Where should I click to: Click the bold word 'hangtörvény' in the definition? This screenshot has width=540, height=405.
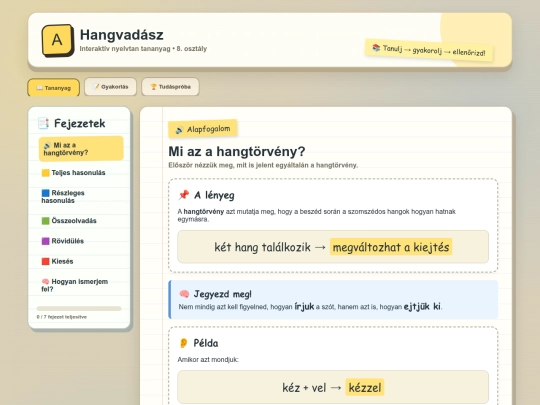click(204, 211)
